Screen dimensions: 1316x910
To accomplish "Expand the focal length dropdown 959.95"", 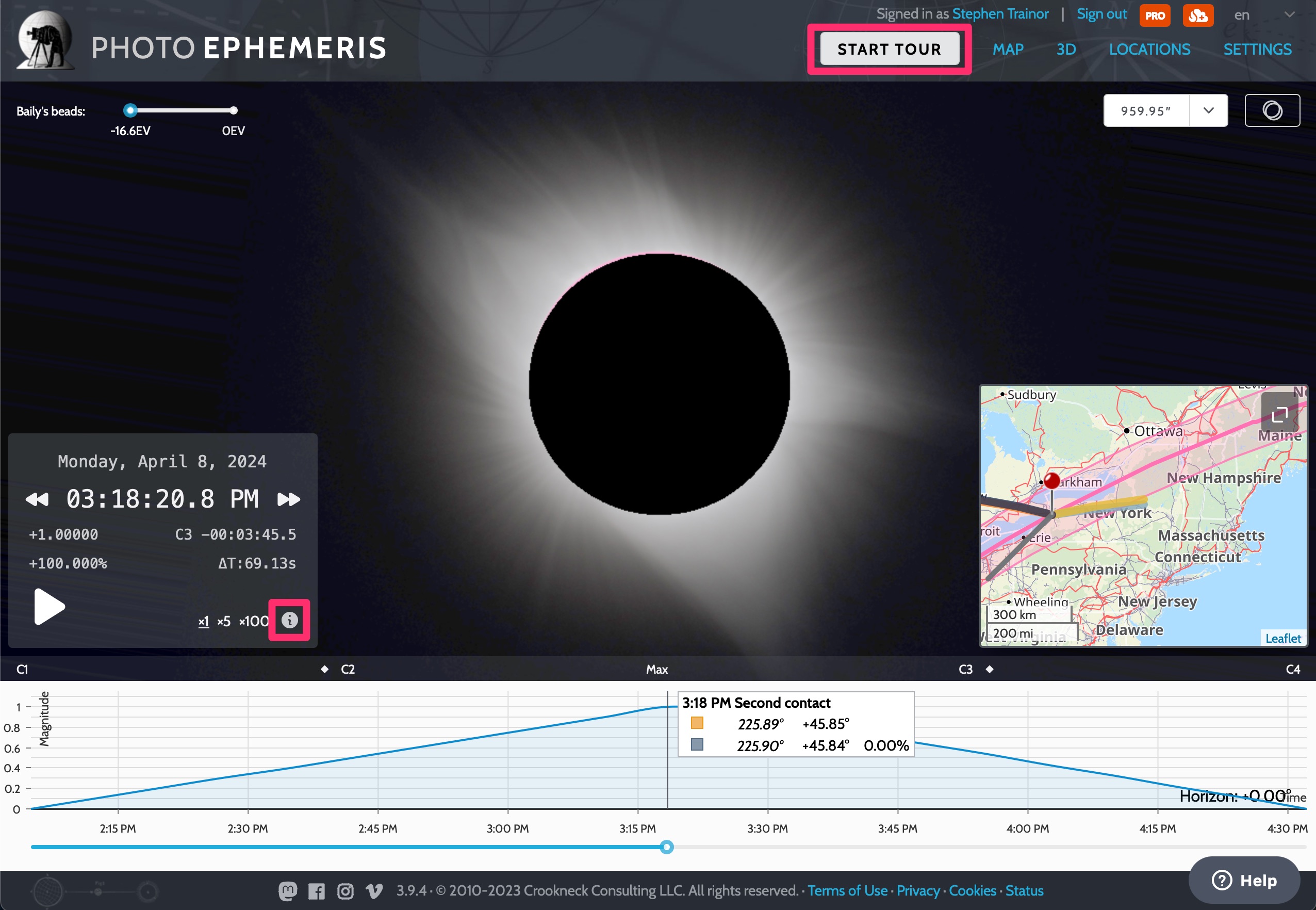I will (1210, 109).
